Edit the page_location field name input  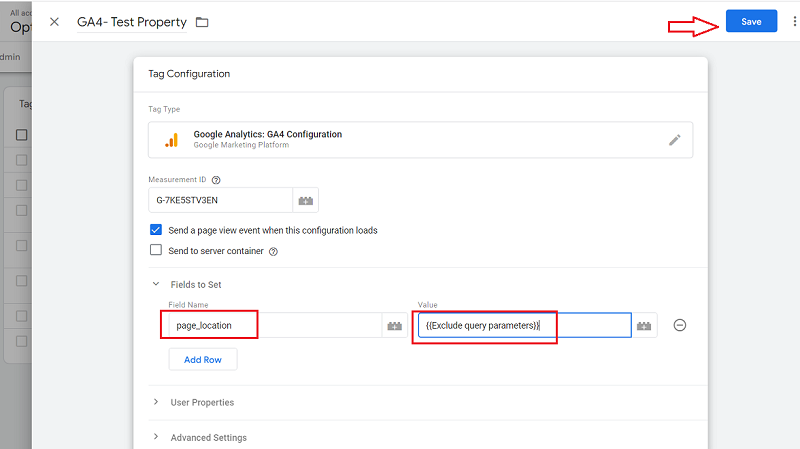[275, 326]
